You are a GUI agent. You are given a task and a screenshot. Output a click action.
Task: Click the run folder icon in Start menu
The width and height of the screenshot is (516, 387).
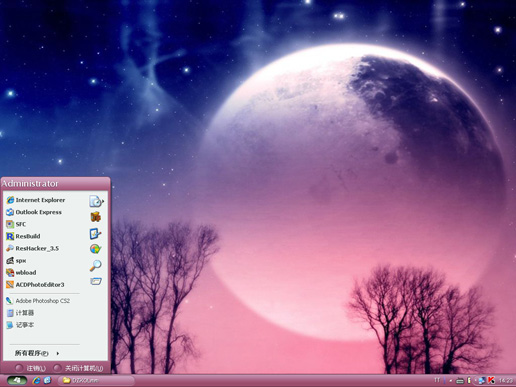[x=96, y=281]
